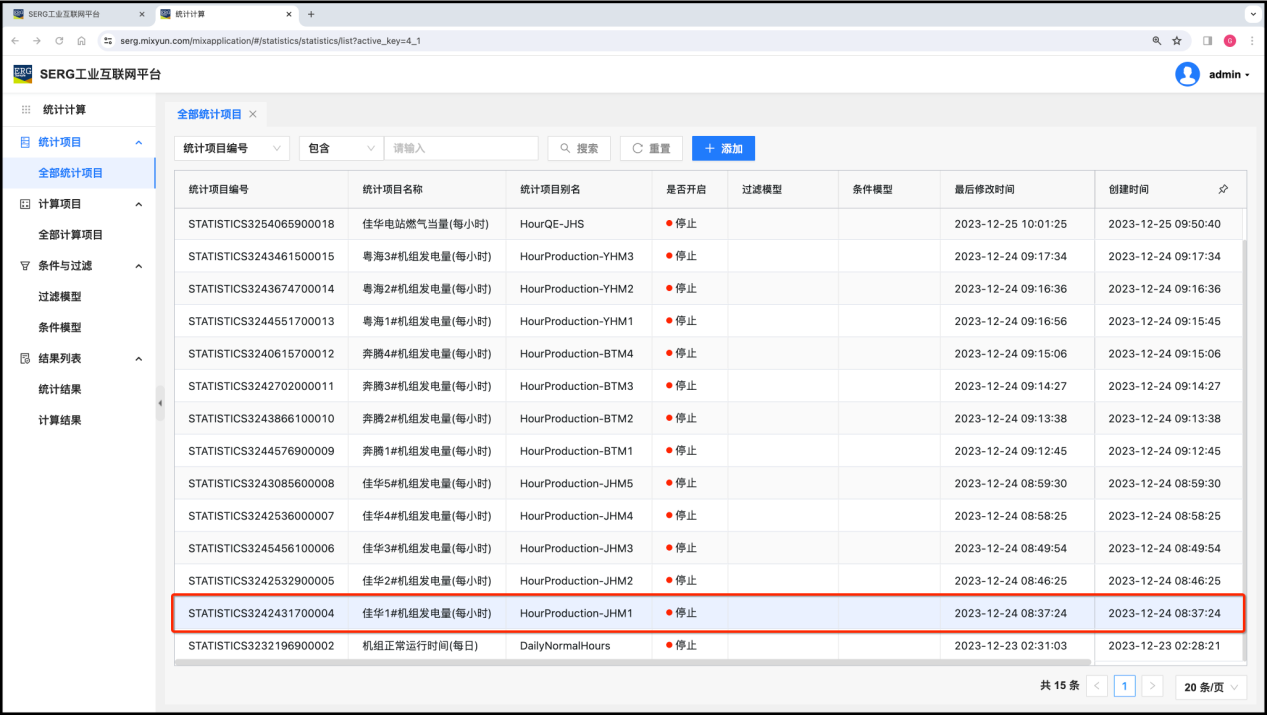Collapse the 结果列表 sidebar section
Viewport: 1267px width, 715px height.
138,359
